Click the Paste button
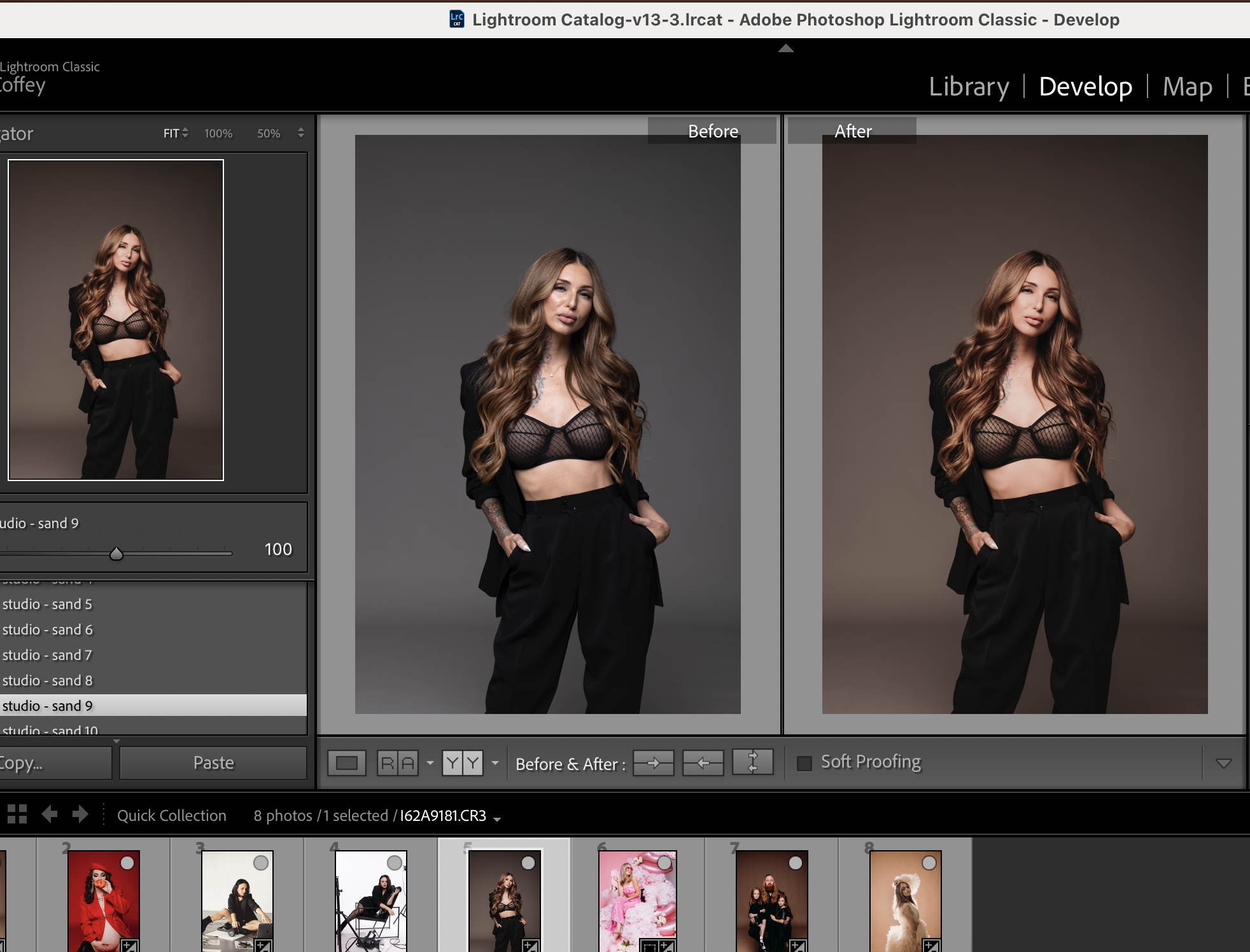This screenshot has height=952, width=1250. (213, 763)
